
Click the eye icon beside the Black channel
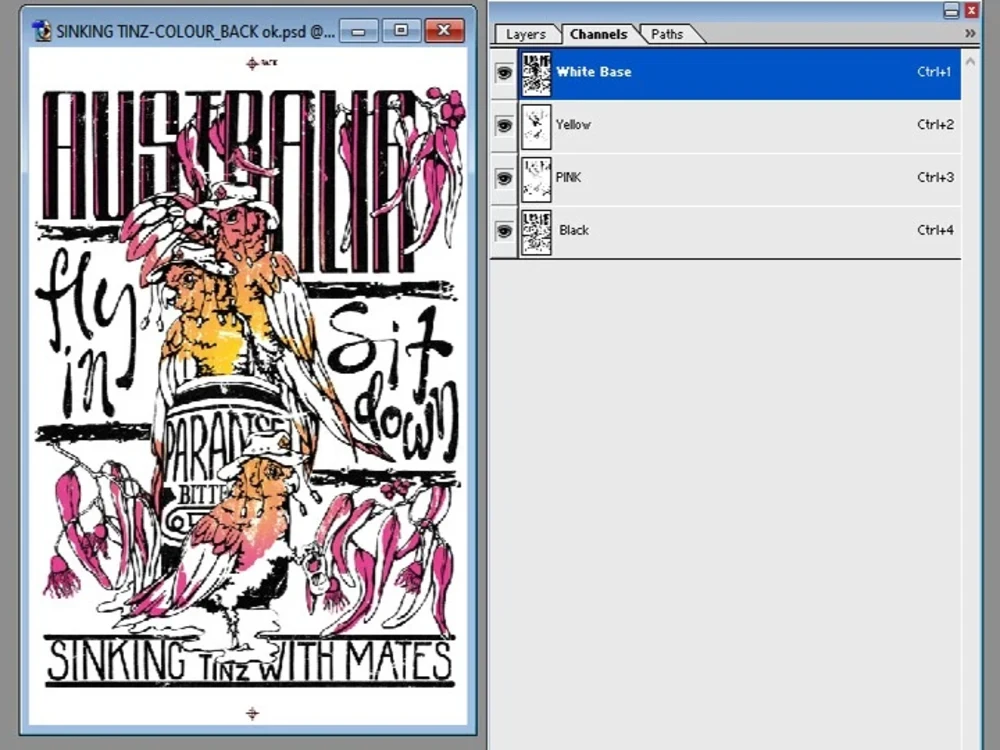tap(504, 230)
